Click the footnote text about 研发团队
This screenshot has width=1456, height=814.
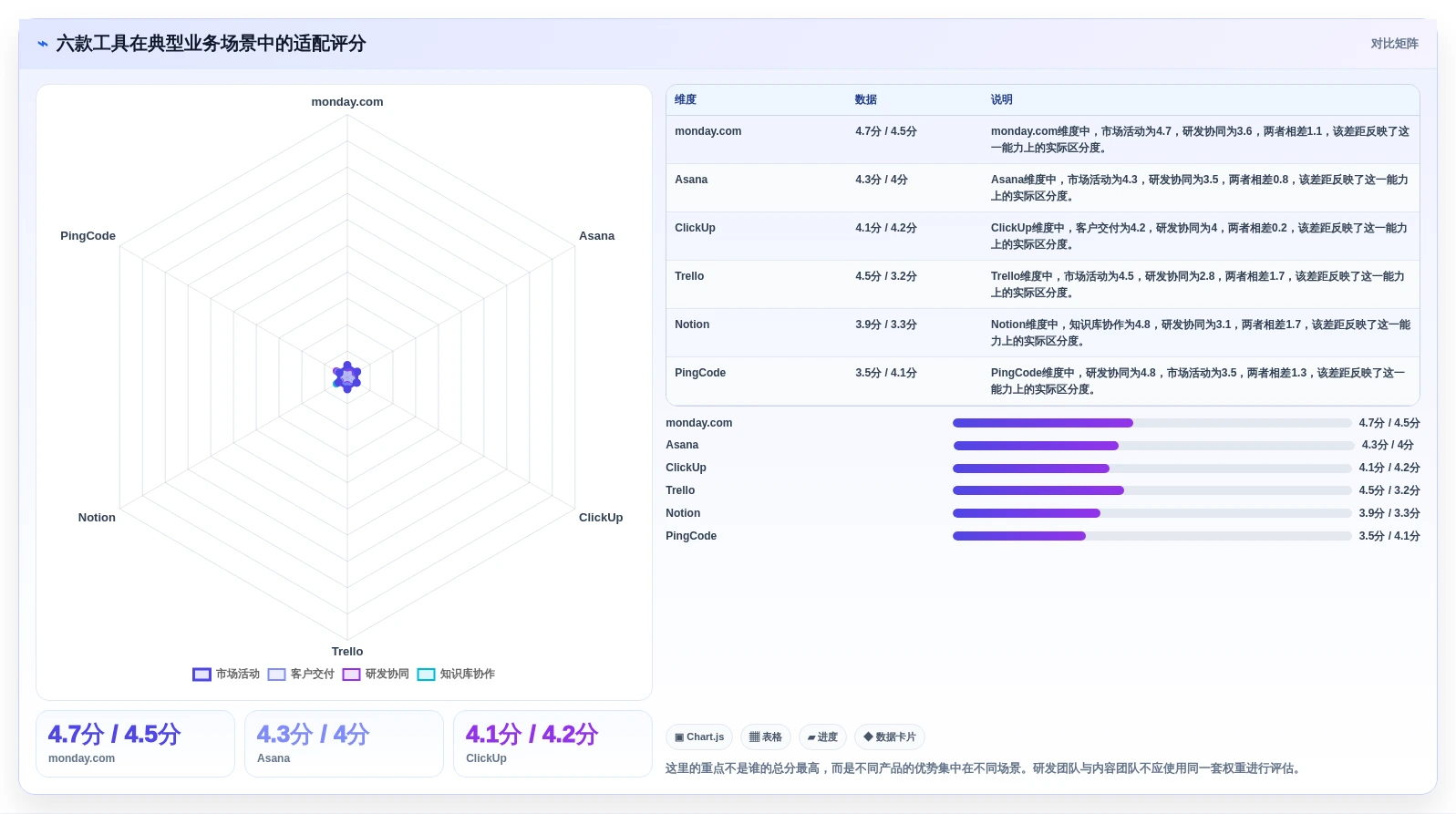(983, 768)
